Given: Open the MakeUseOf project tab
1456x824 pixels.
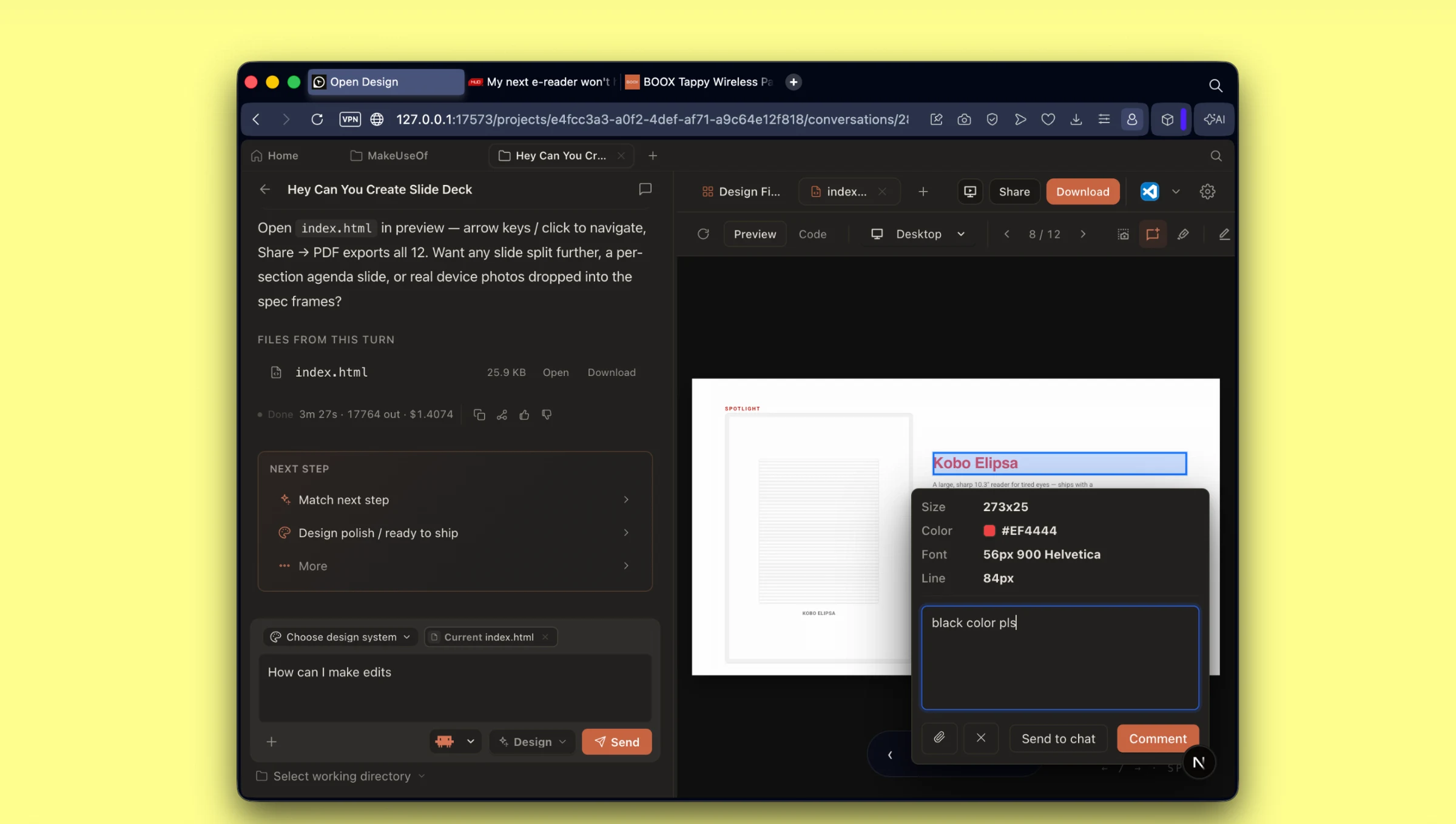Looking at the screenshot, I should [x=389, y=156].
